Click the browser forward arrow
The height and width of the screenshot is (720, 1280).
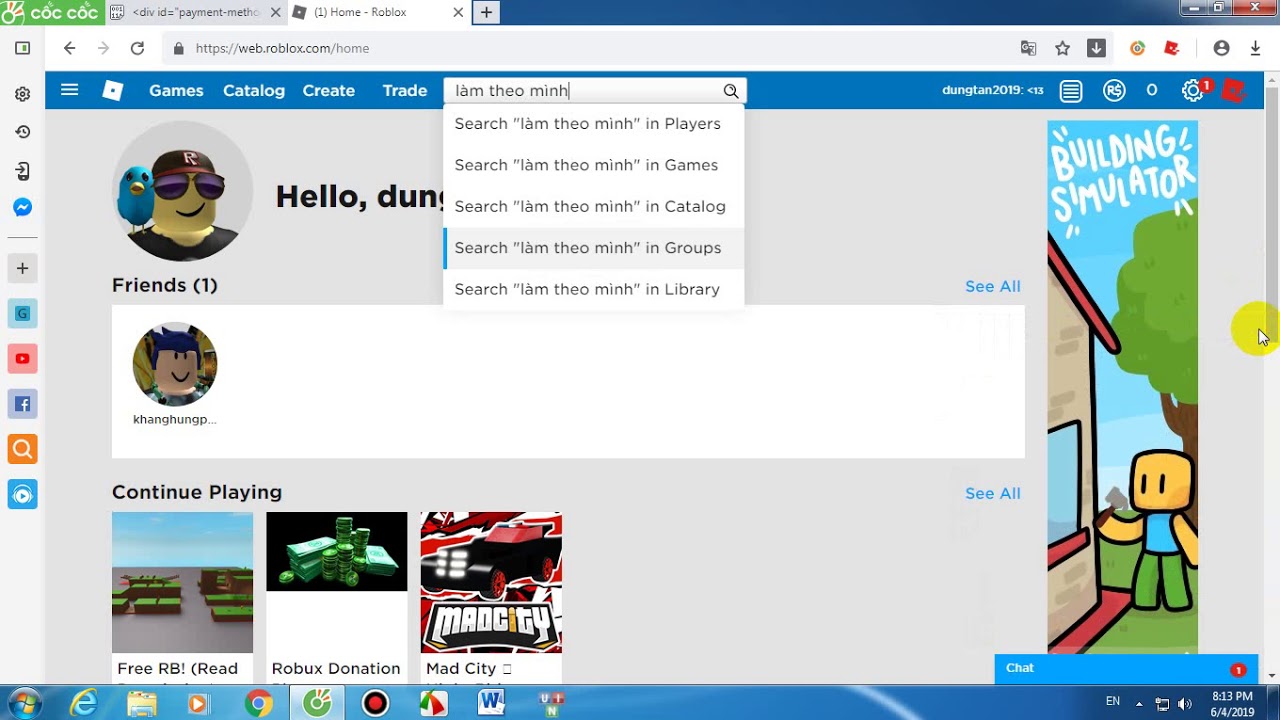pyautogui.click(x=103, y=48)
